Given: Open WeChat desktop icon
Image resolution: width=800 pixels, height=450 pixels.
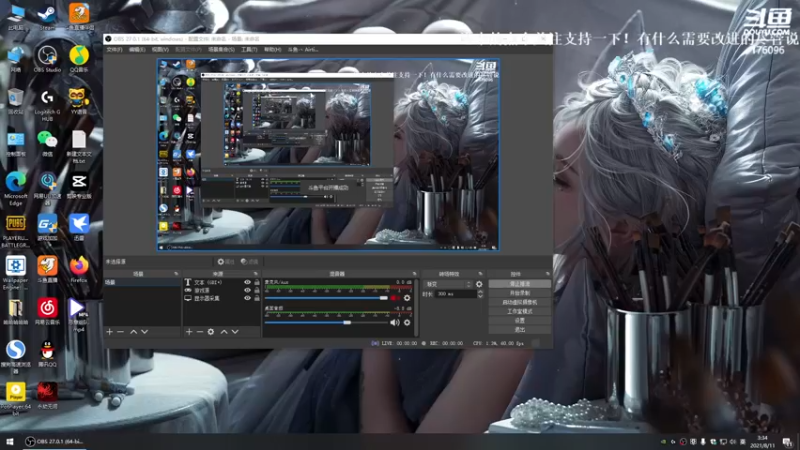Looking at the screenshot, I should pyautogui.click(x=47, y=143).
